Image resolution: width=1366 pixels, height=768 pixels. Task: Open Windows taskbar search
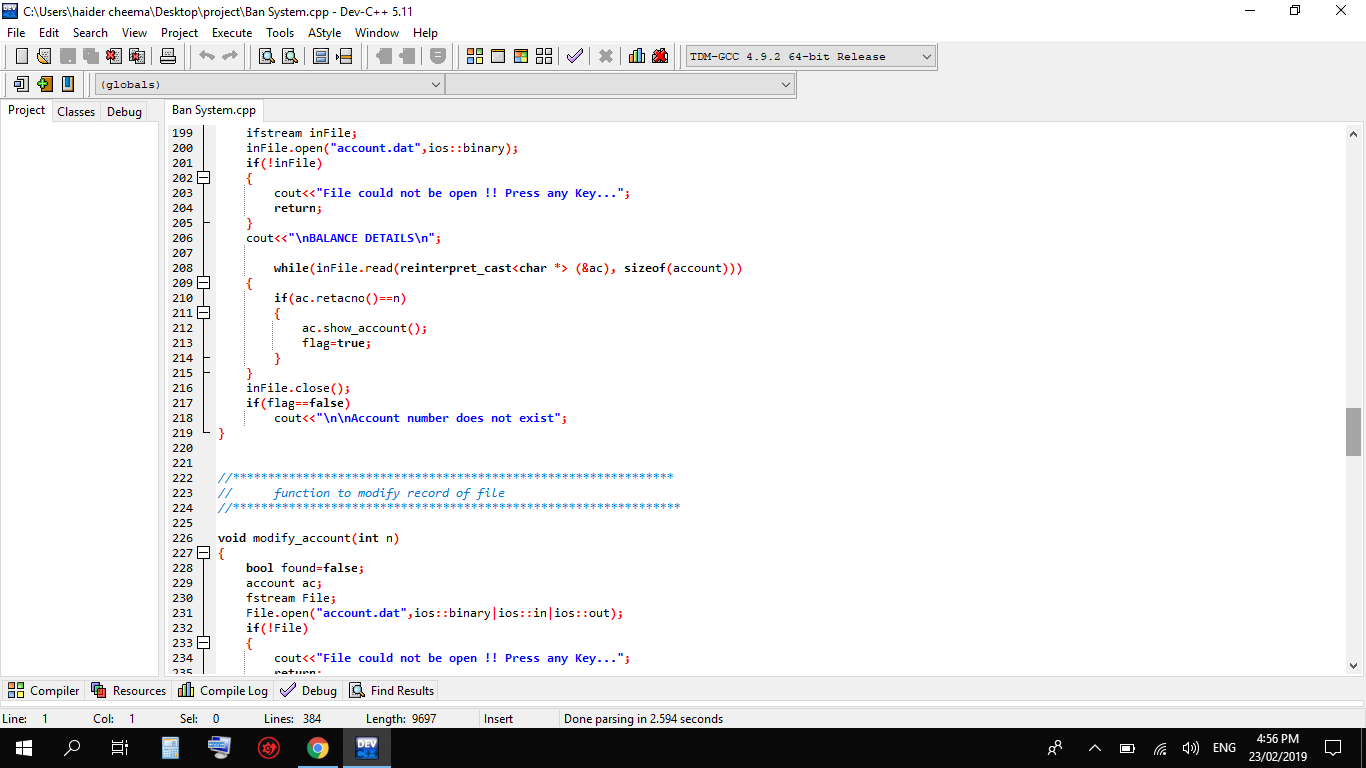[x=72, y=747]
